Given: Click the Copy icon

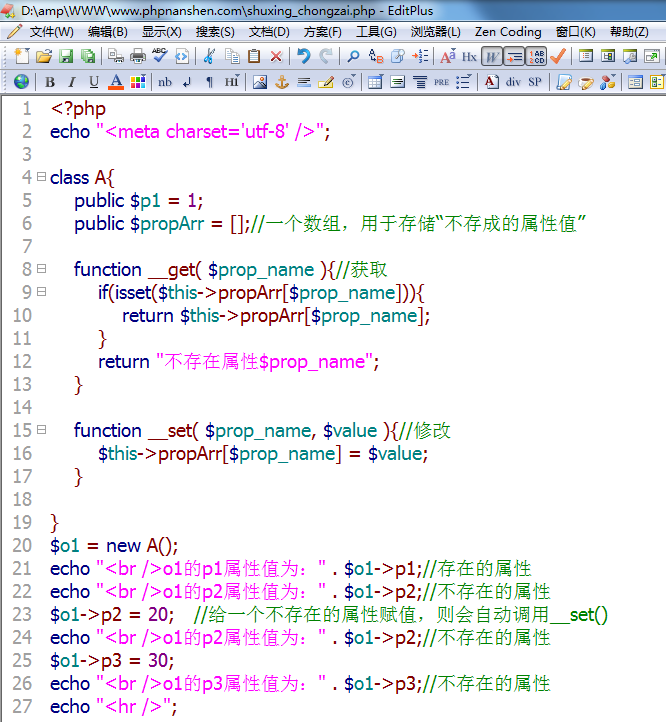Looking at the screenshot, I should click(x=232, y=56).
